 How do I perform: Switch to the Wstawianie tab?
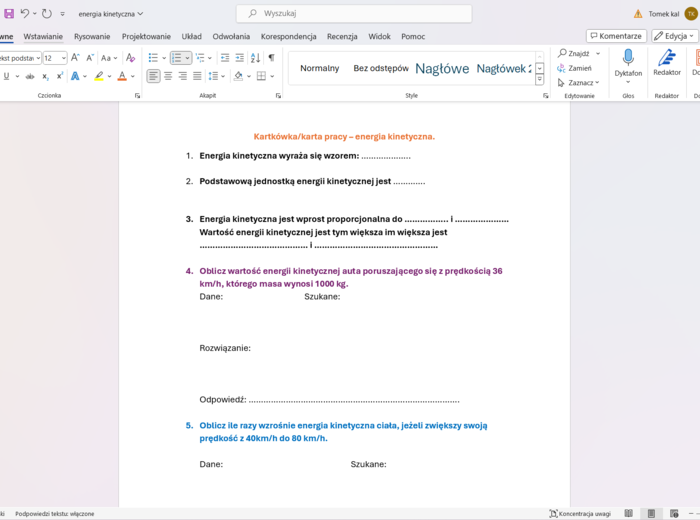(x=44, y=36)
